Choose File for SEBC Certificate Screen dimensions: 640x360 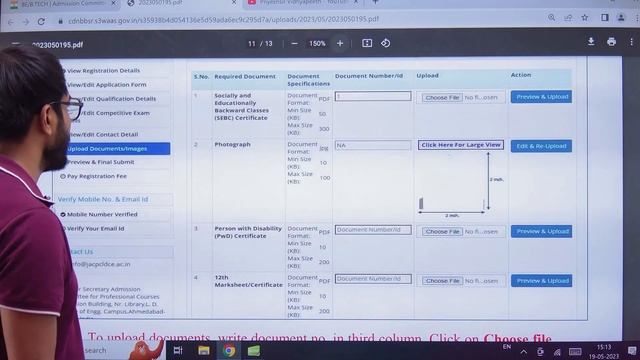(x=442, y=98)
